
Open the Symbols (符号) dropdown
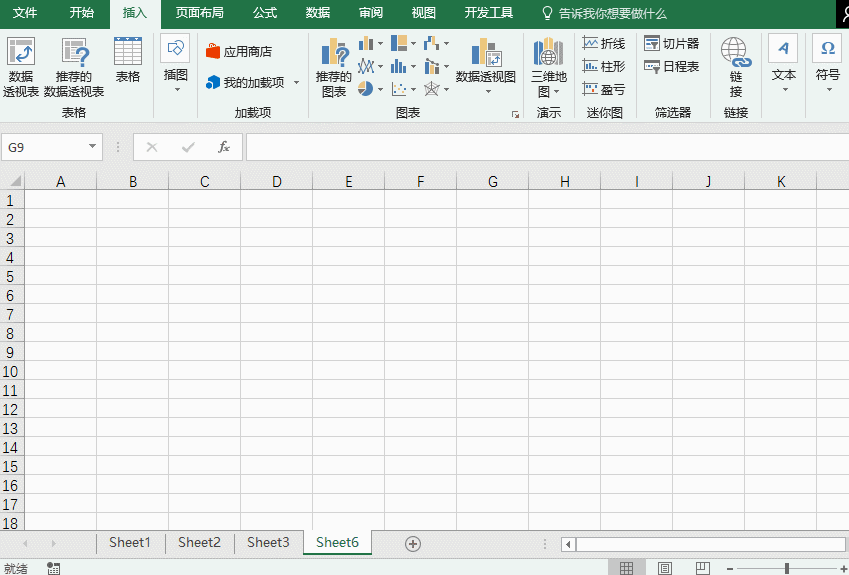click(827, 67)
